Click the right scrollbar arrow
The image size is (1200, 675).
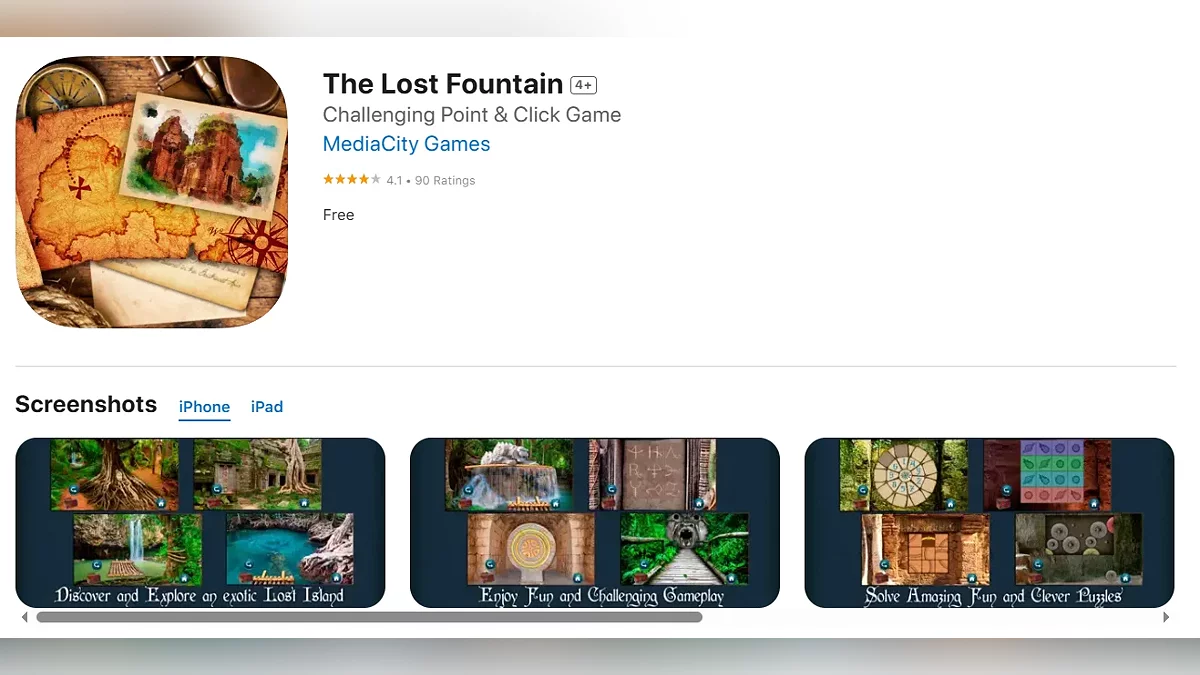[1166, 617]
